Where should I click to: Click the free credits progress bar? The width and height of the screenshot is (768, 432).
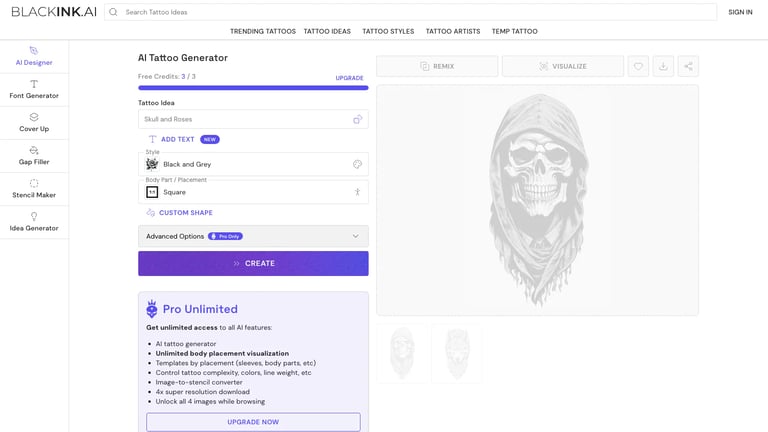(x=253, y=88)
